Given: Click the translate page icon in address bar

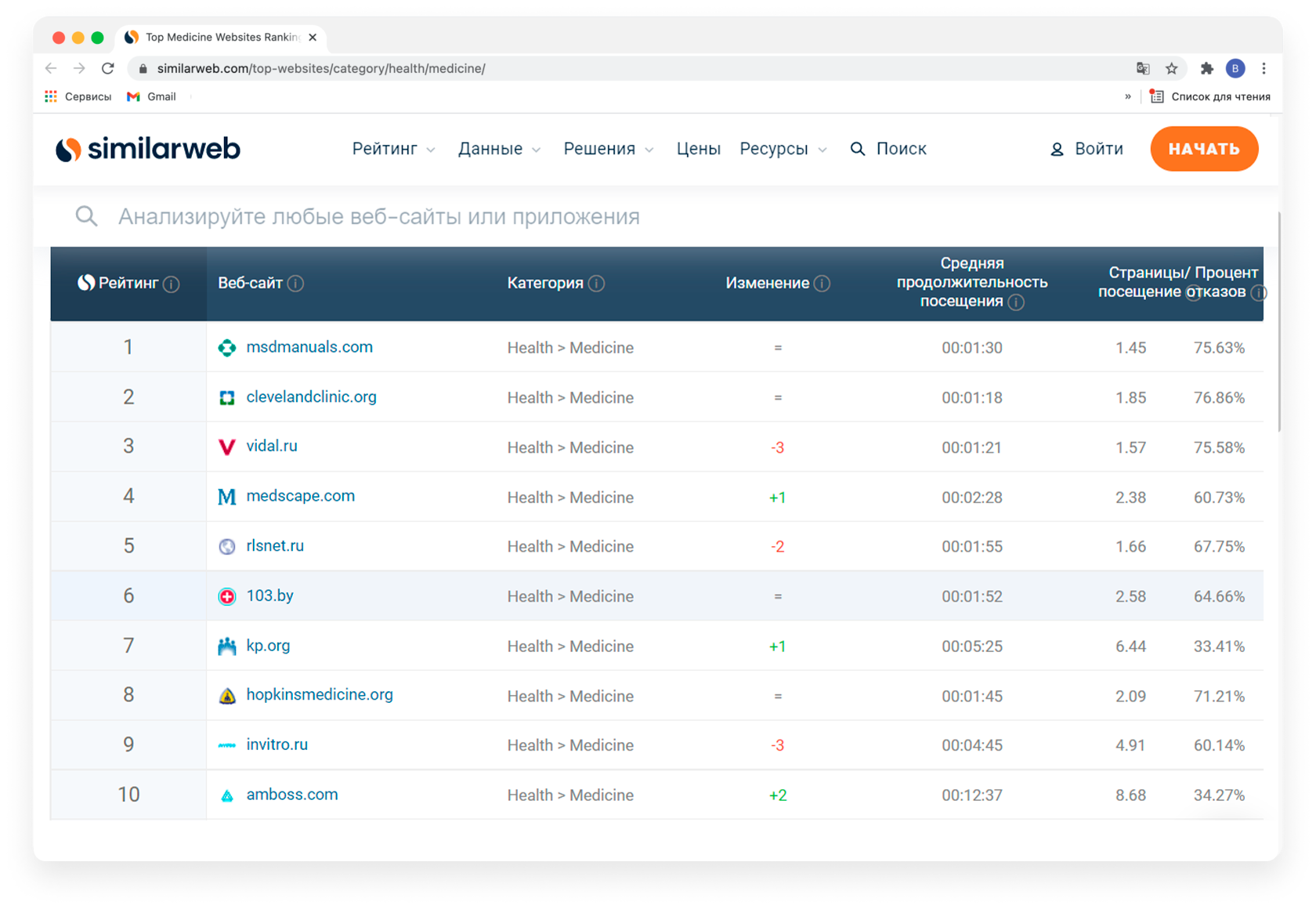Looking at the screenshot, I should (x=1143, y=69).
